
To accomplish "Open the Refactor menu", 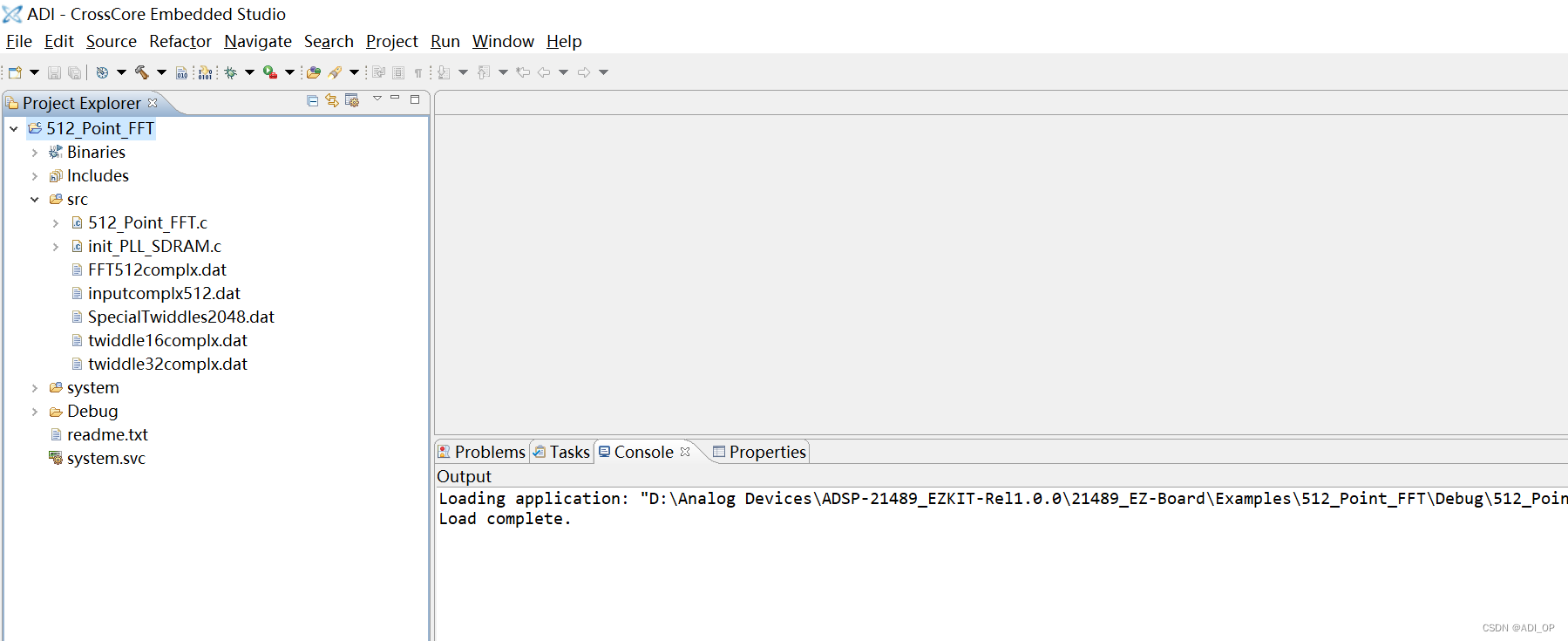I will click(180, 41).
